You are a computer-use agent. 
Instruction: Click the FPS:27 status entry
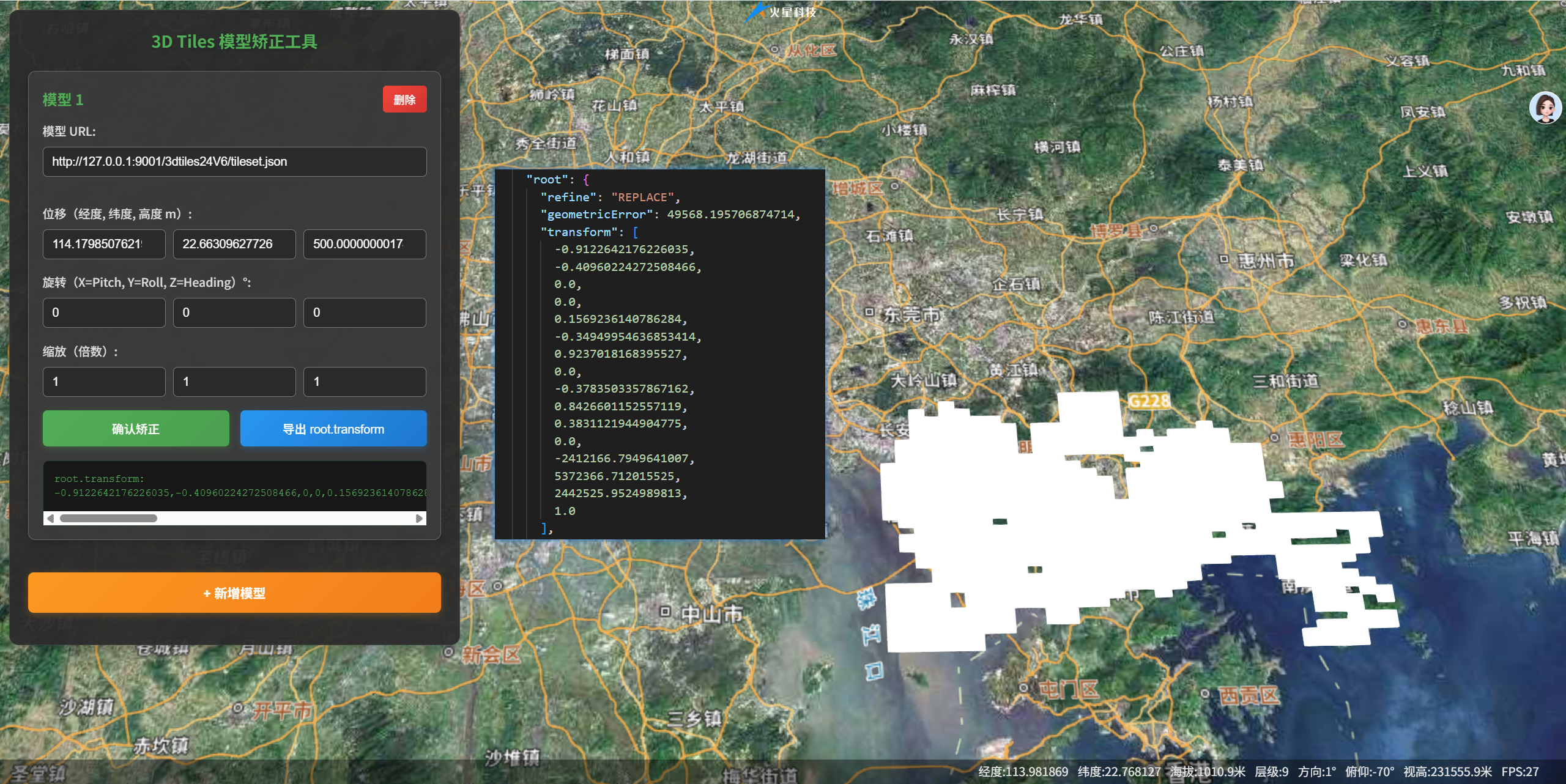(x=1520, y=772)
